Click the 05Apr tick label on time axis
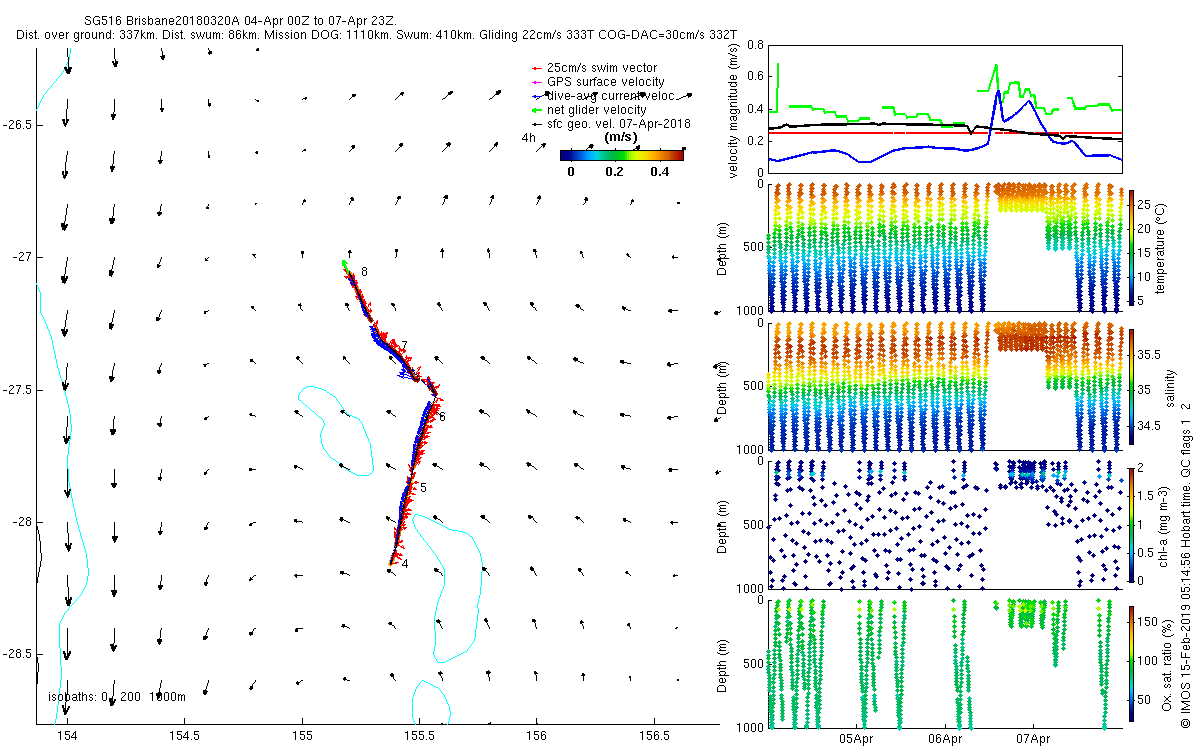The image size is (1200, 750). pos(858,739)
